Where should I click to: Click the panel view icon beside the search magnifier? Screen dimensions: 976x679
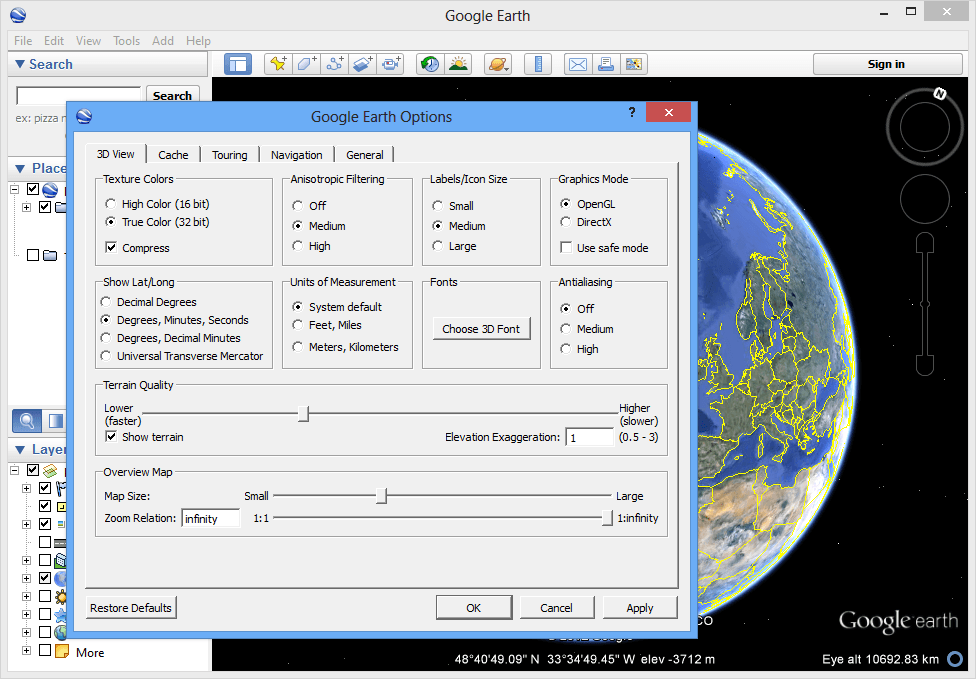[x=55, y=421]
